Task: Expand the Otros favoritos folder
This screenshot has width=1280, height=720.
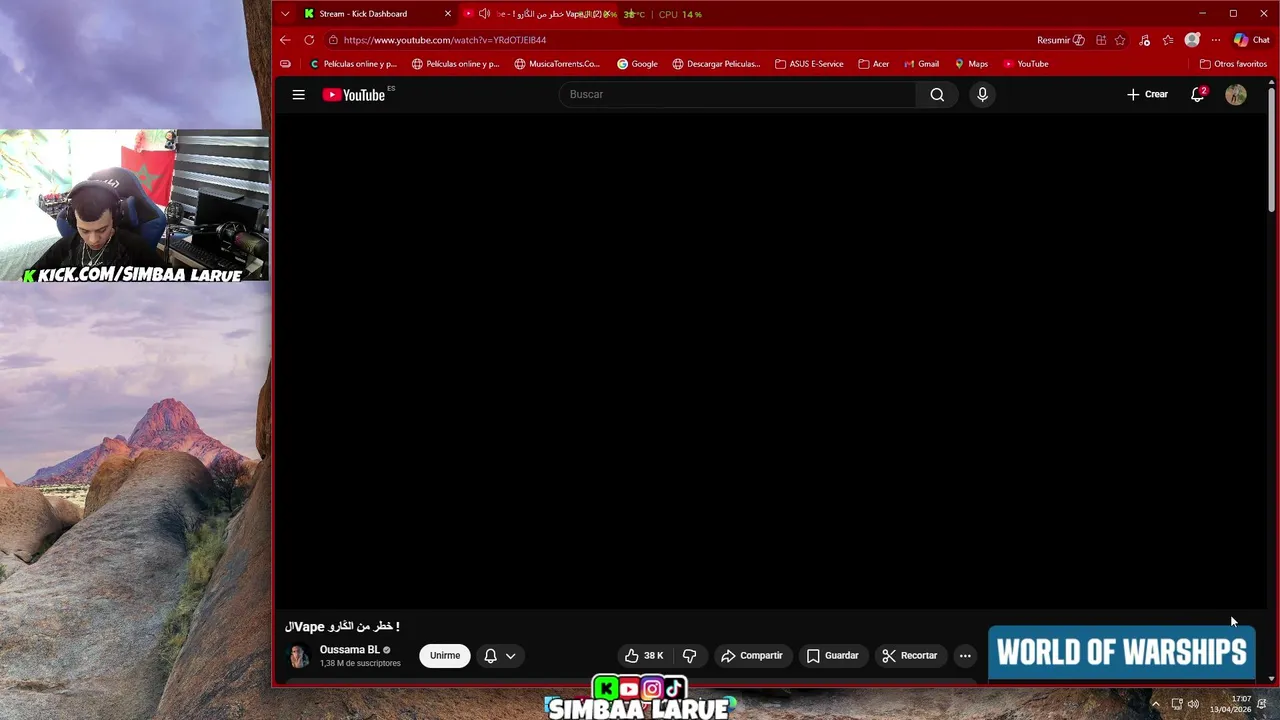Action: point(1233,64)
